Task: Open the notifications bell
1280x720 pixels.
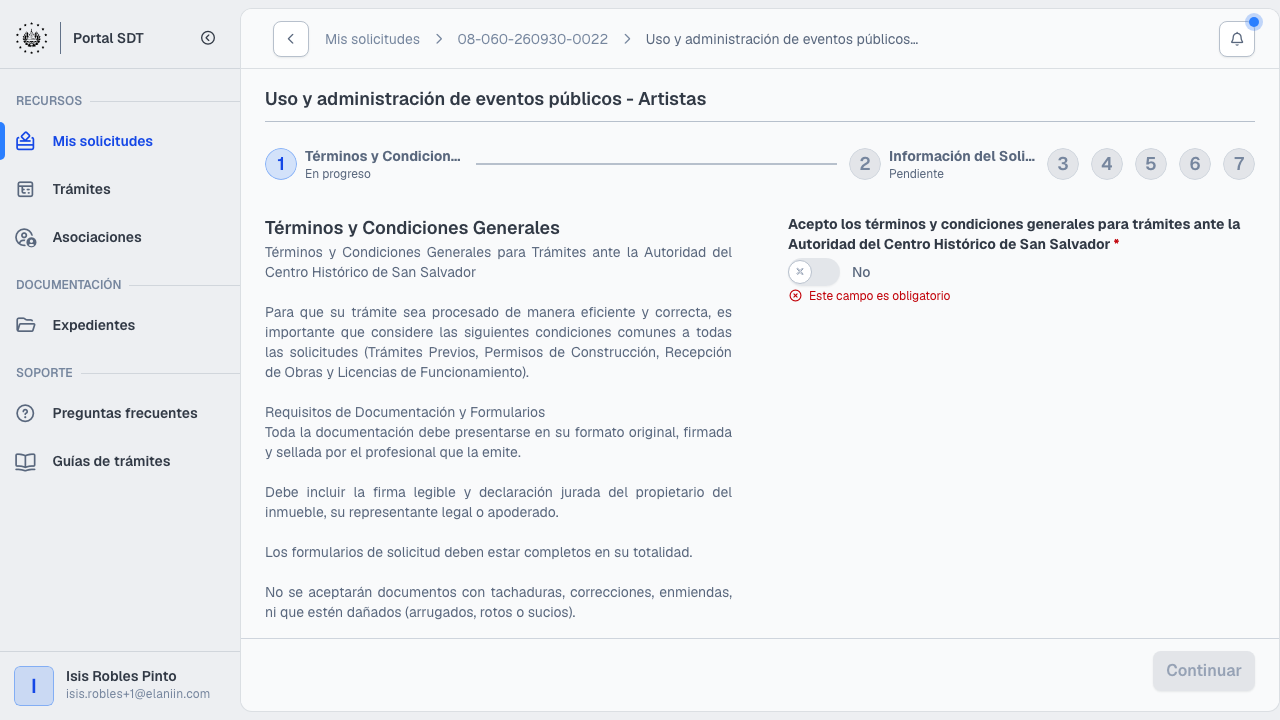Action: [x=1237, y=39]
